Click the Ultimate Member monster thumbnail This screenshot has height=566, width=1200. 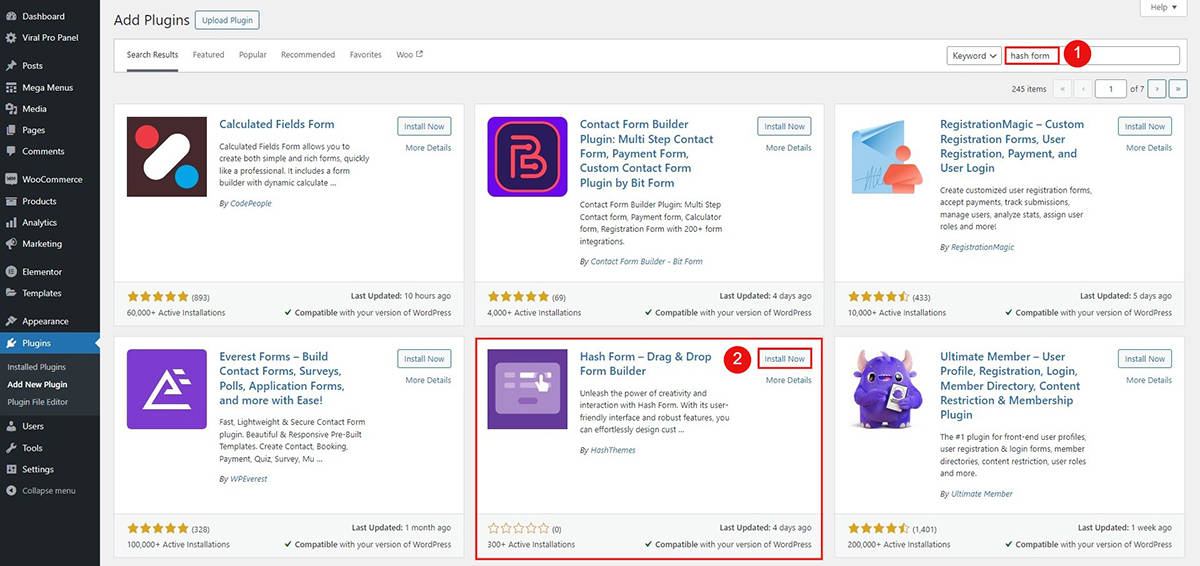coord(887,389)
